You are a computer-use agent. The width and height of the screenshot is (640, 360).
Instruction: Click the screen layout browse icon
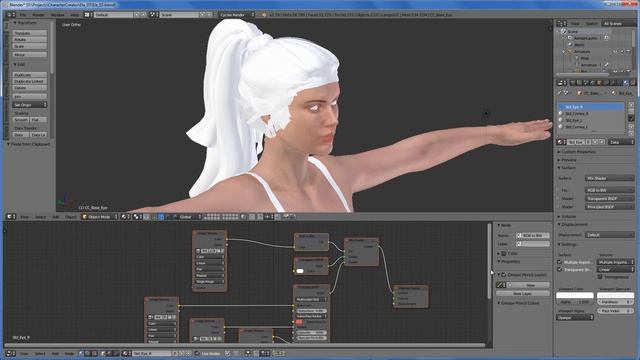coord(88,15)
